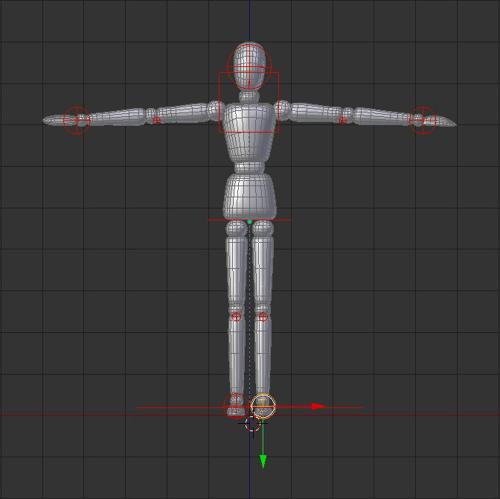Select knee control on viewer's right leg
The height and width of the screenshot is (499, 500).
[x=263, y=316]
